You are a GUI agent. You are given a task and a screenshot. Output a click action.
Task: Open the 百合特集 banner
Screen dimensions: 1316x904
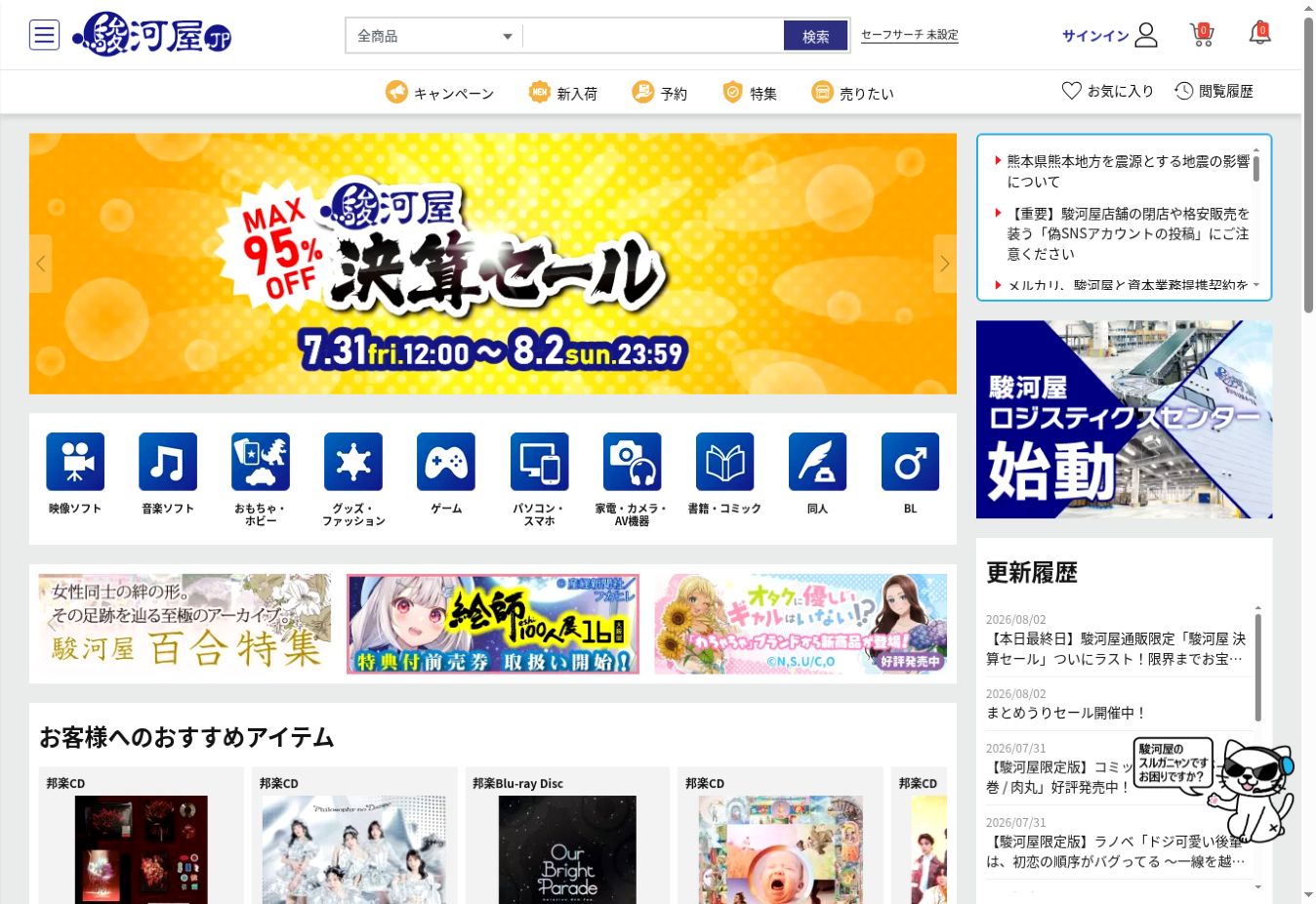coord(185,624)
